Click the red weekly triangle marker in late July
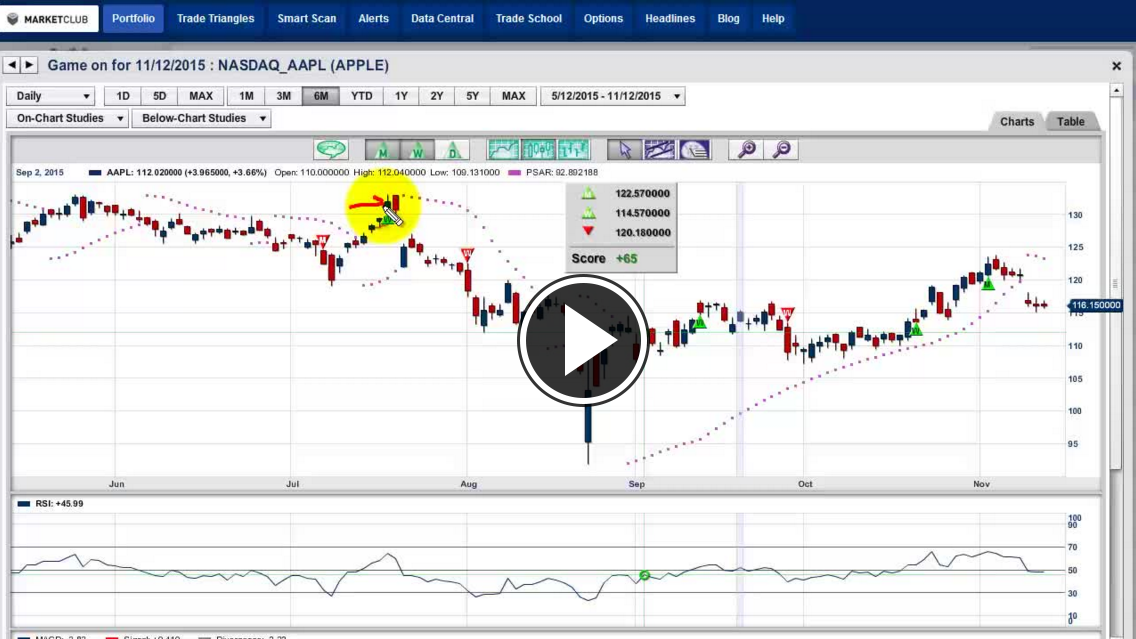Screen dimensions: 1136x639 point(467,254)
